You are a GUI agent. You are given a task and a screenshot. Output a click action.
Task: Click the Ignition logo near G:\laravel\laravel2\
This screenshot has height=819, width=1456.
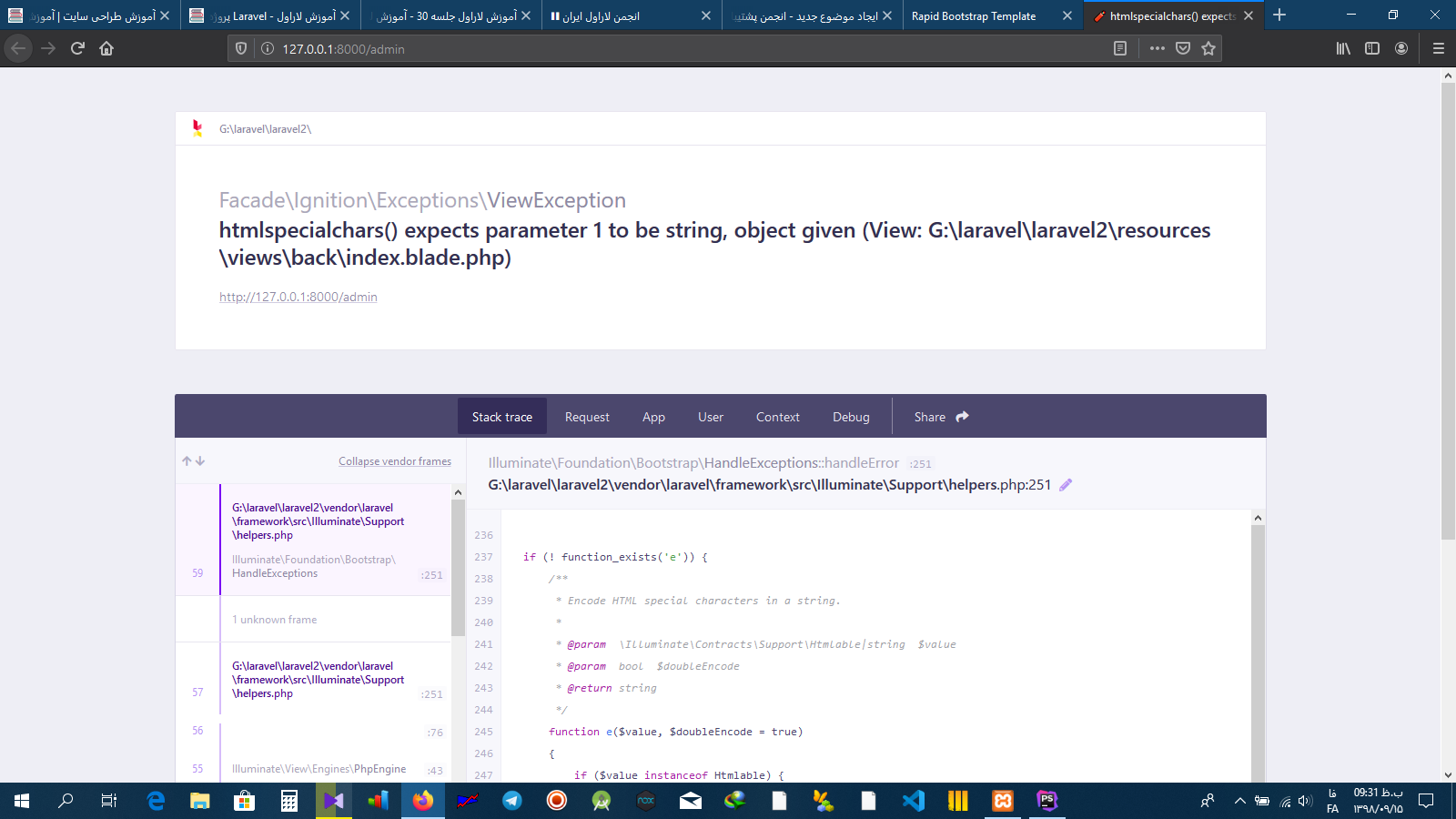[x=197, y=128]
